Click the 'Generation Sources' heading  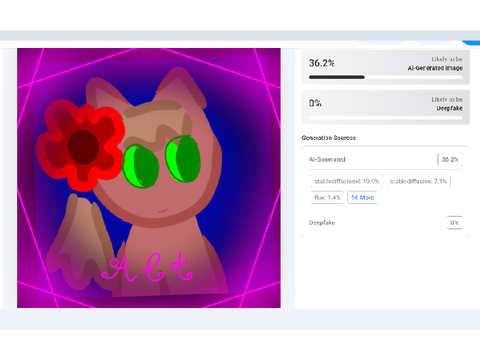(x=329, y=138)
